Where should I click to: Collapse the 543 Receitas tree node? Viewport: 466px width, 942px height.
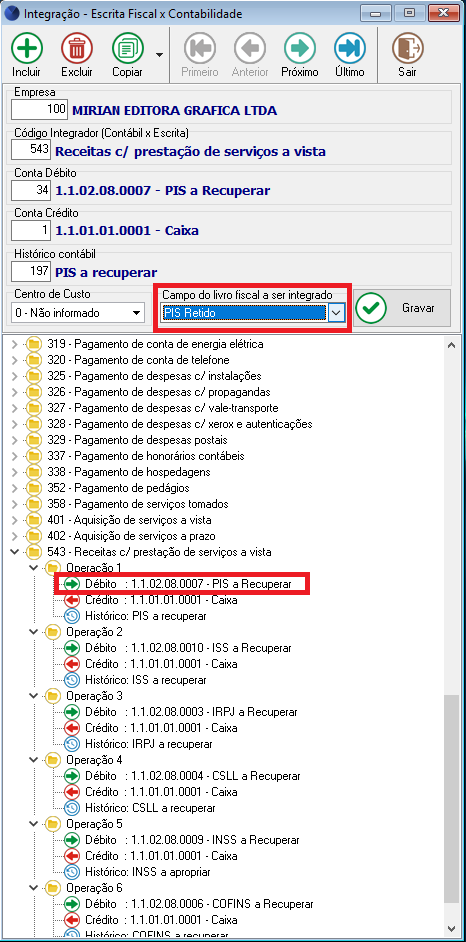[x=14, y=552]
